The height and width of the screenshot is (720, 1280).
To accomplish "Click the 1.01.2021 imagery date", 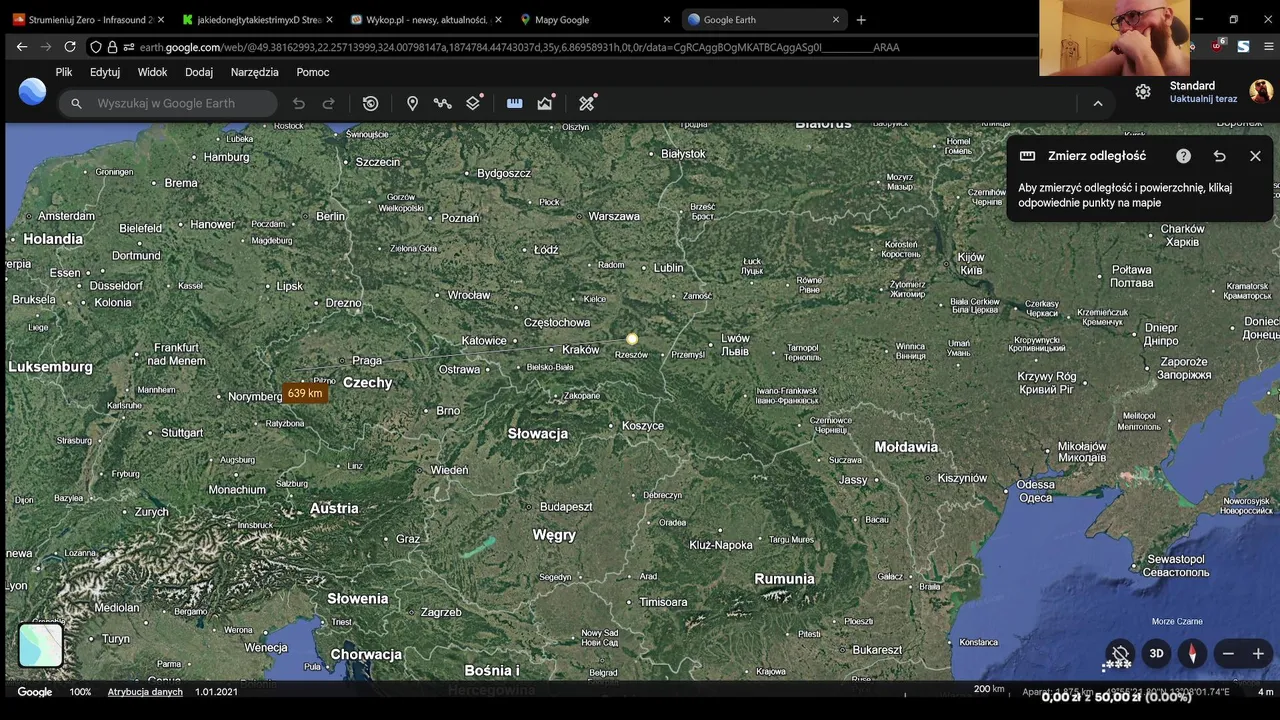I will click(x=216, y=692).
